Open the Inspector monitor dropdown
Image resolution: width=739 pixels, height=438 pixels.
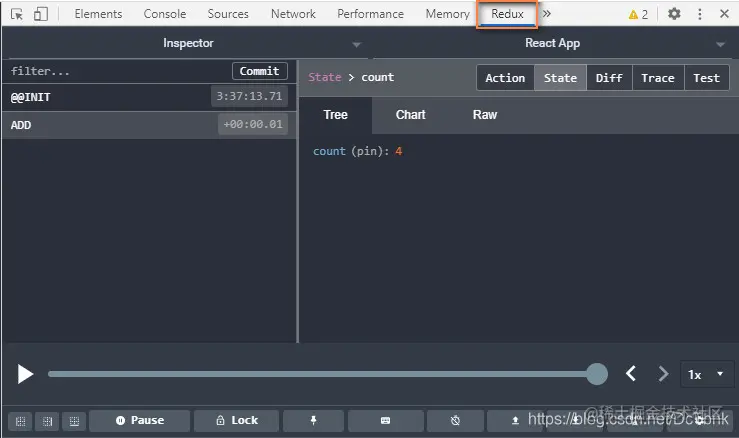188,43
